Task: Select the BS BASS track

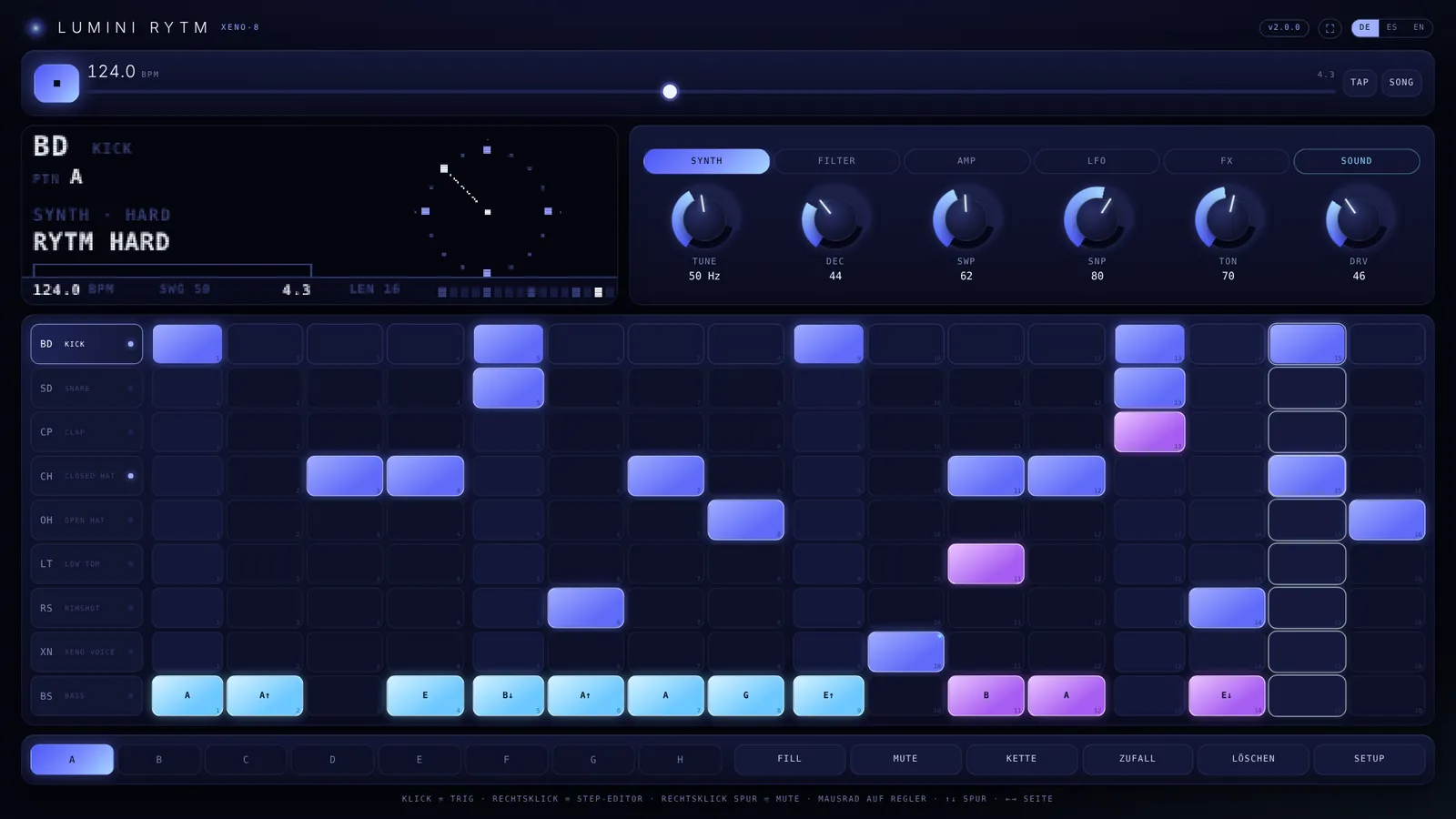Action: 86,696
